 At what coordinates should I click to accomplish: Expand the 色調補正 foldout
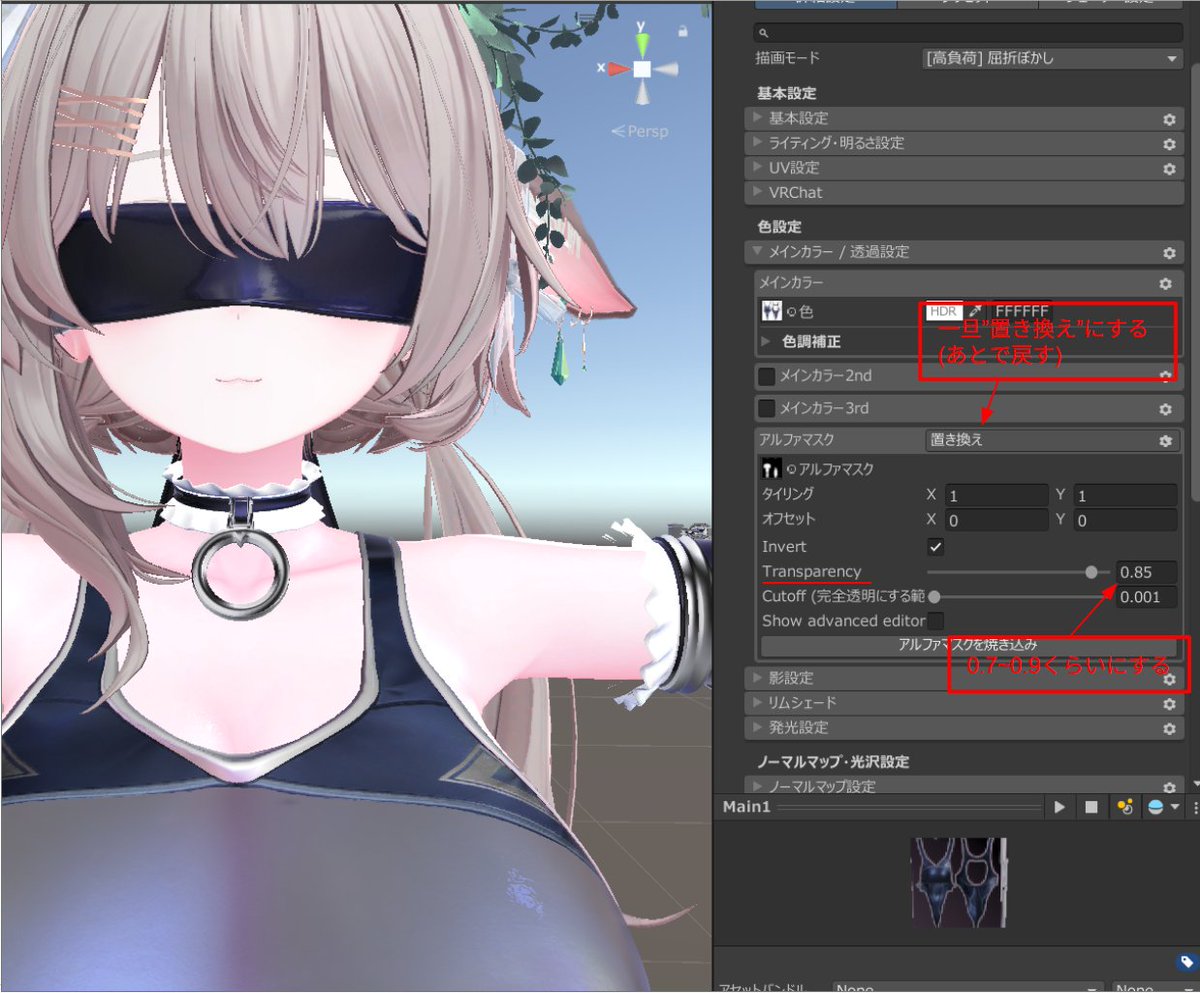click(x=766, y=341)
